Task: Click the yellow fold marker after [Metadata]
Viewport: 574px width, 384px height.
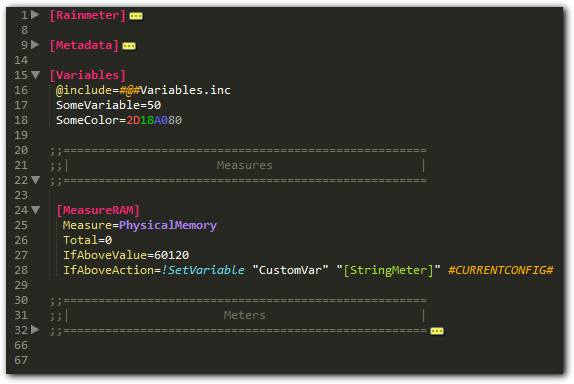Action: pyautogui.click(x=129, y=46)
